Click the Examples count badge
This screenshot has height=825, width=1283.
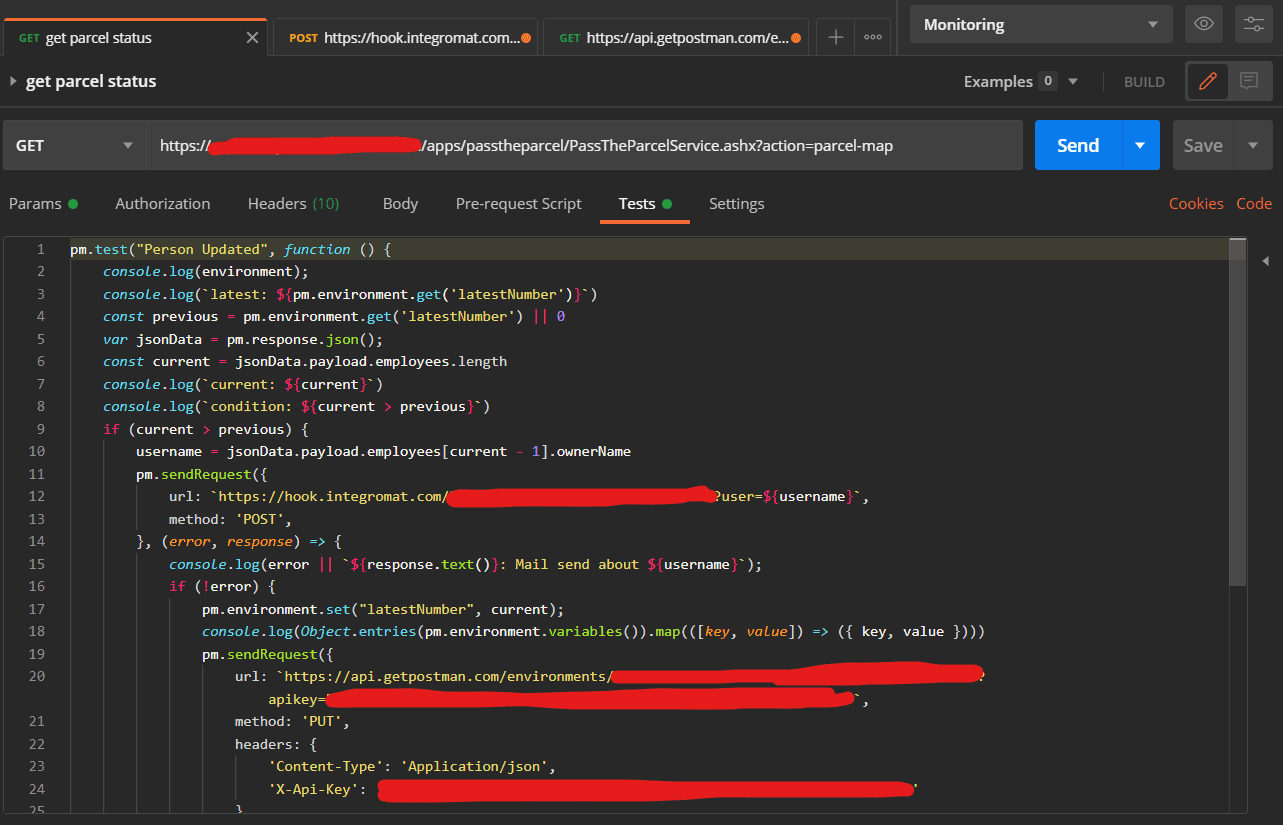(1048, 82)
